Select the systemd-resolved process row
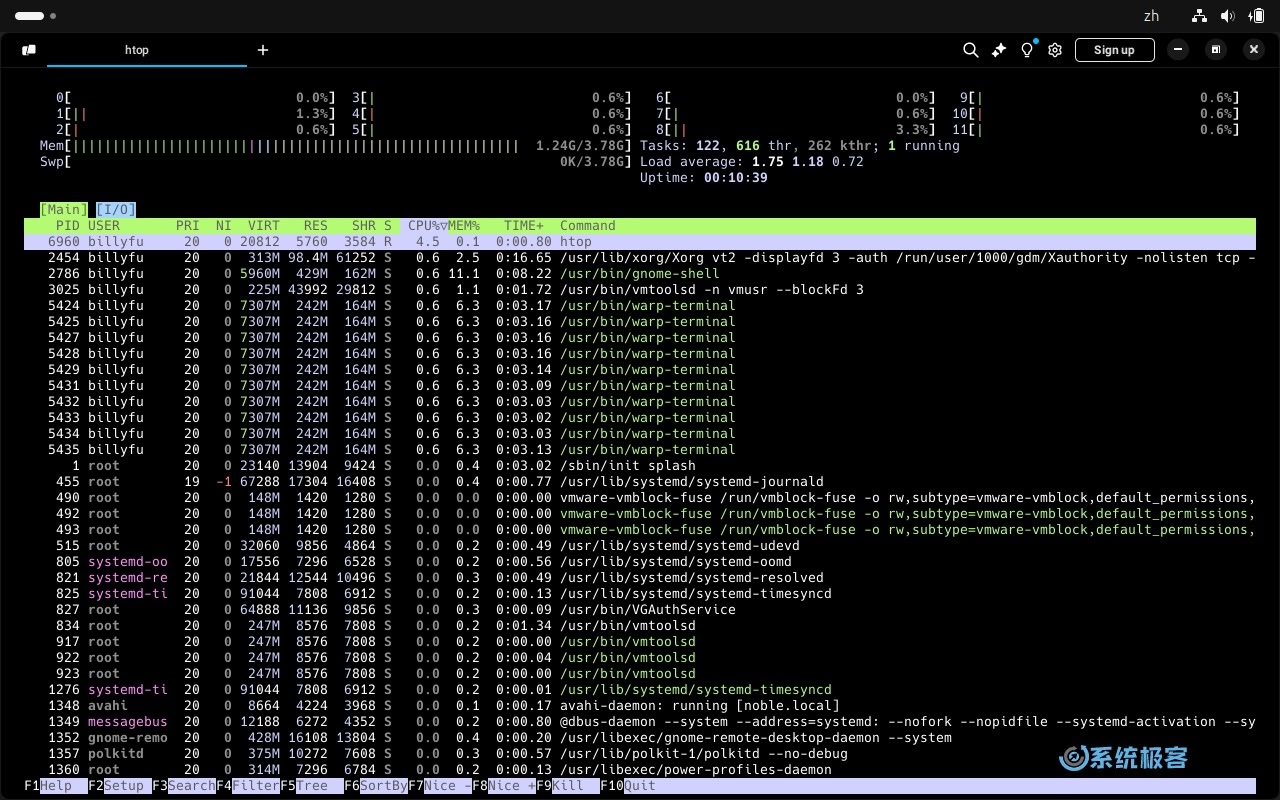Viewport: 1280px width, 800px height. pos(640,578)
